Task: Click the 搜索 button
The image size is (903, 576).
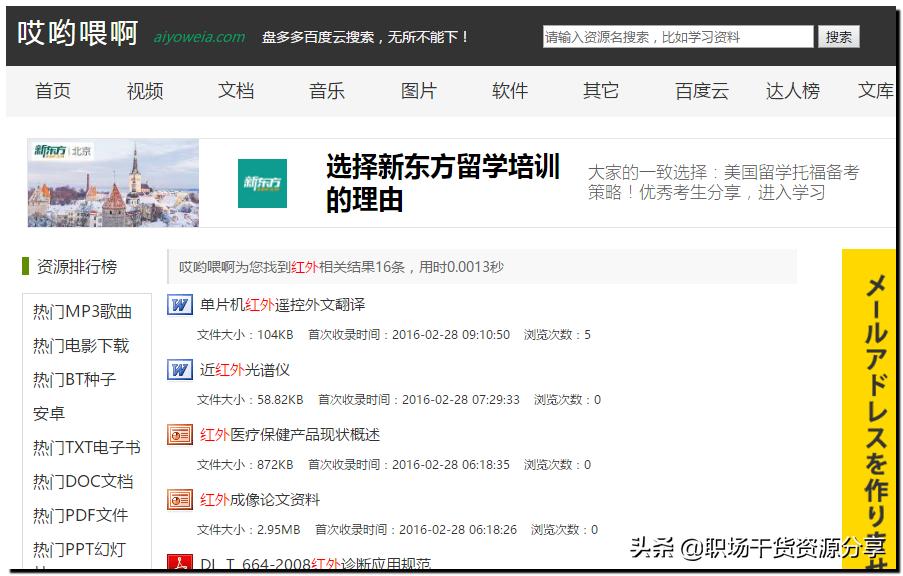Action: point(838,37)
